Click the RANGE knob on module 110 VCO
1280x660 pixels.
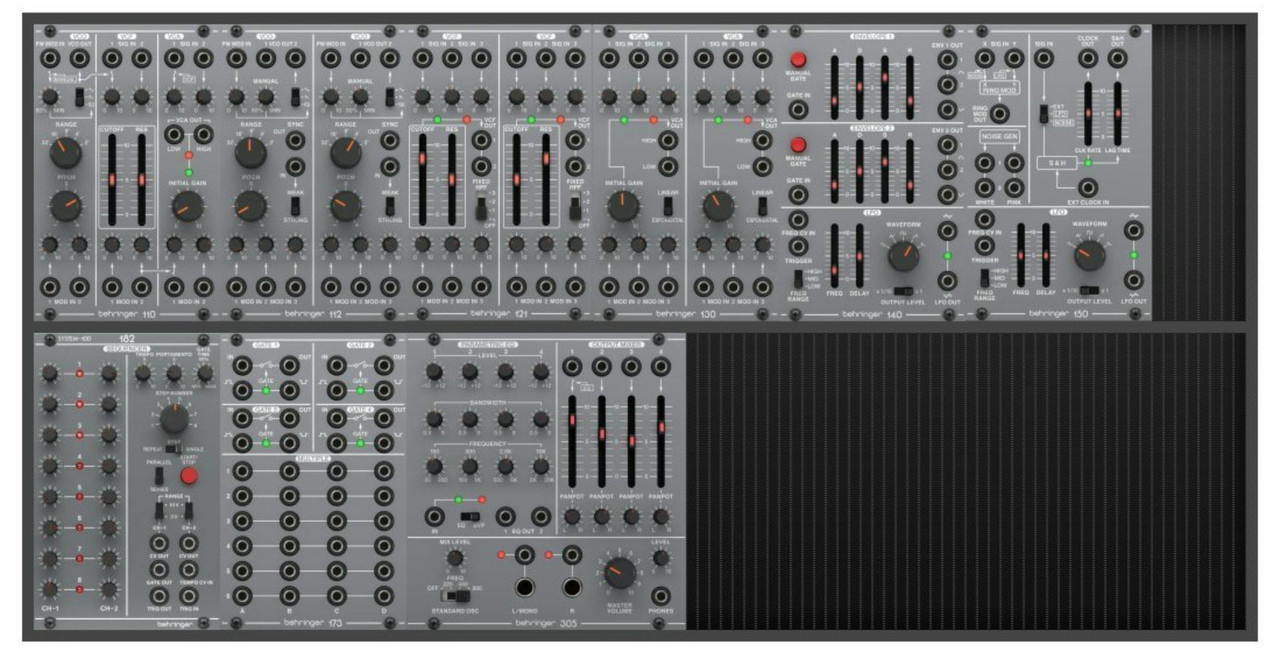[66, 153]
